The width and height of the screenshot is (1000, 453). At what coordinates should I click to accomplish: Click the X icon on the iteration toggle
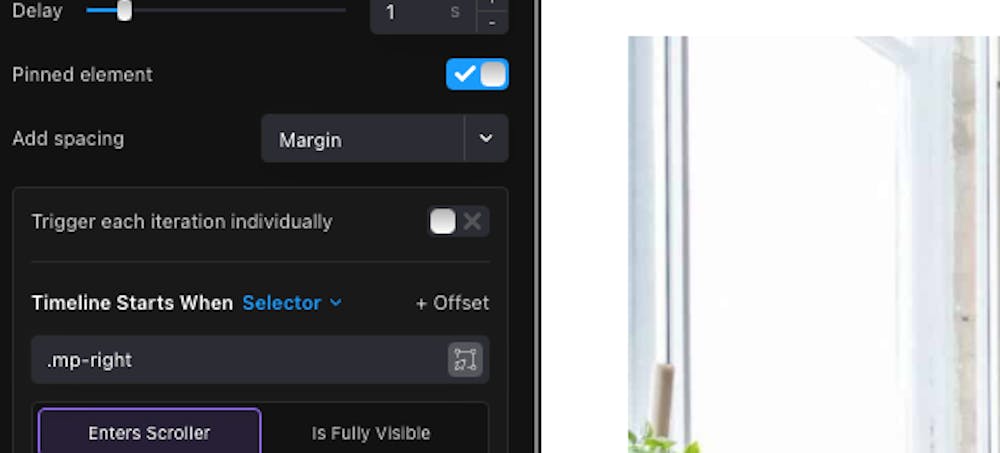[x=473, y=221]
